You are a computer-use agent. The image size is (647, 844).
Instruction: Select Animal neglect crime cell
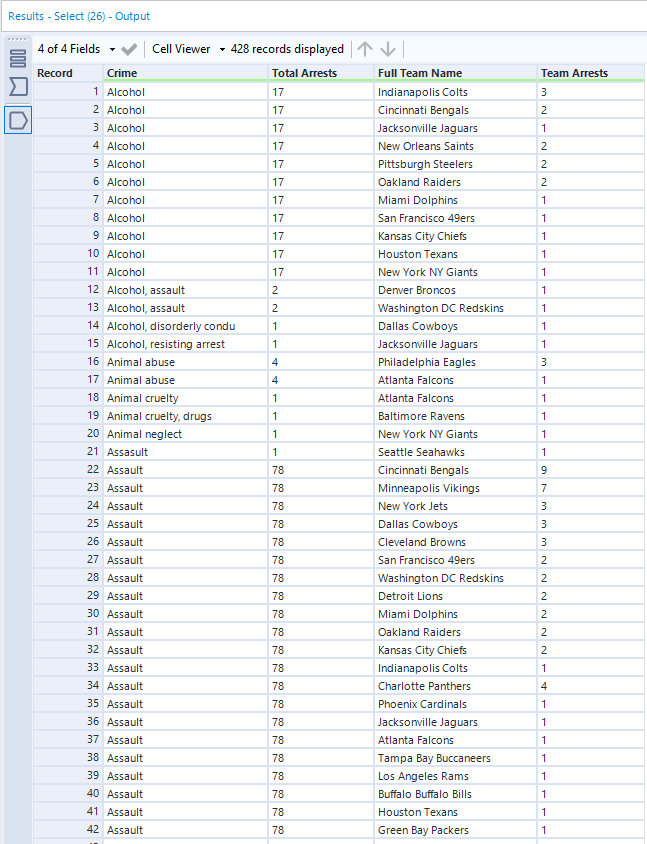(185, 434)
